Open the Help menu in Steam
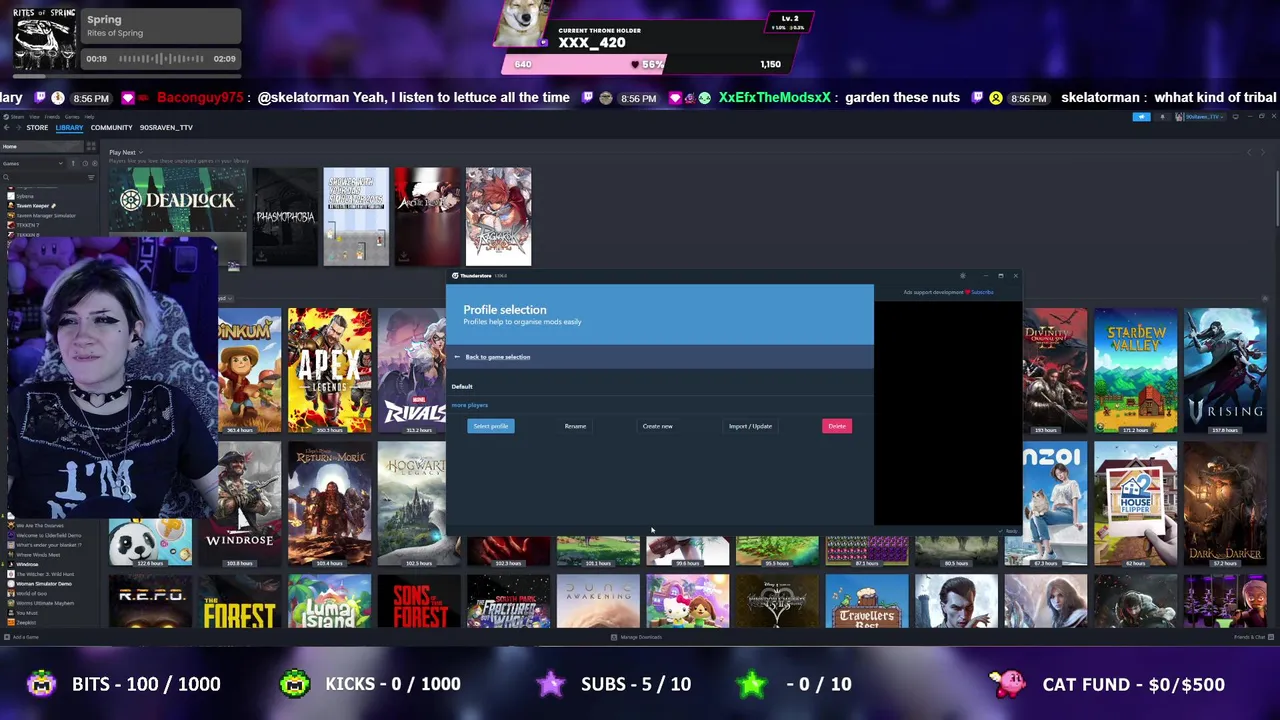The height and width of the screenshot is (720, 1280). click(x=89, y=117)
